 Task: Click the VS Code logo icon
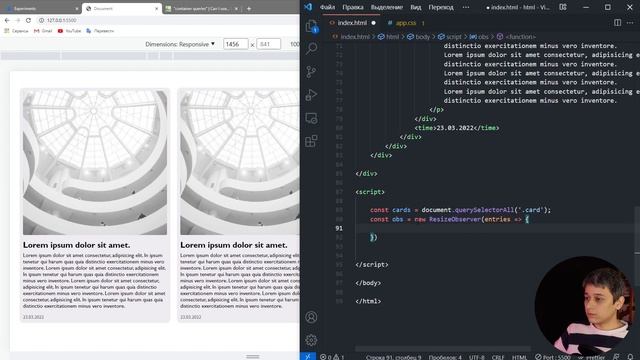pos(308,7)
